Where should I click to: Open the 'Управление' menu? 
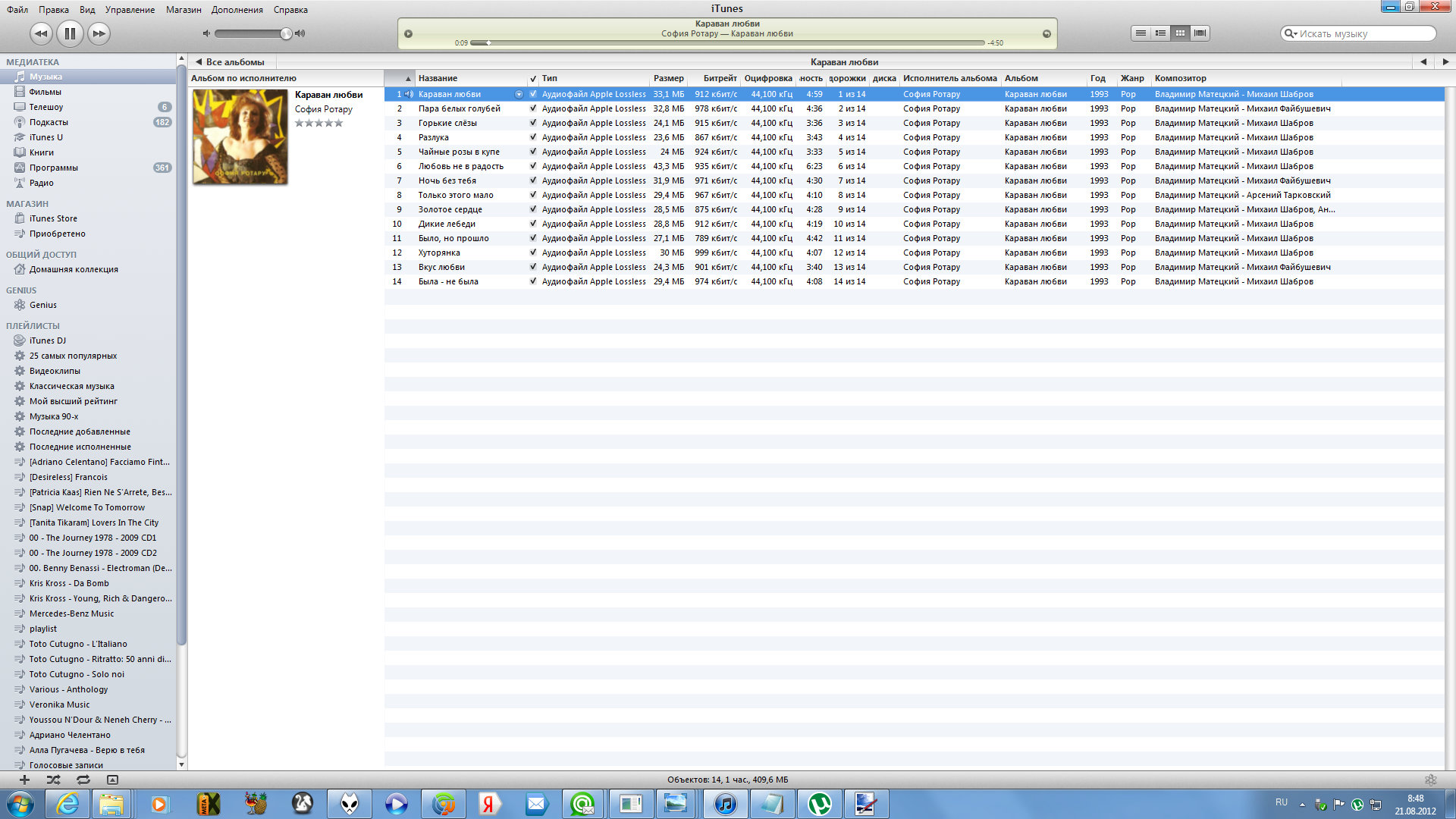pos(130,10)
